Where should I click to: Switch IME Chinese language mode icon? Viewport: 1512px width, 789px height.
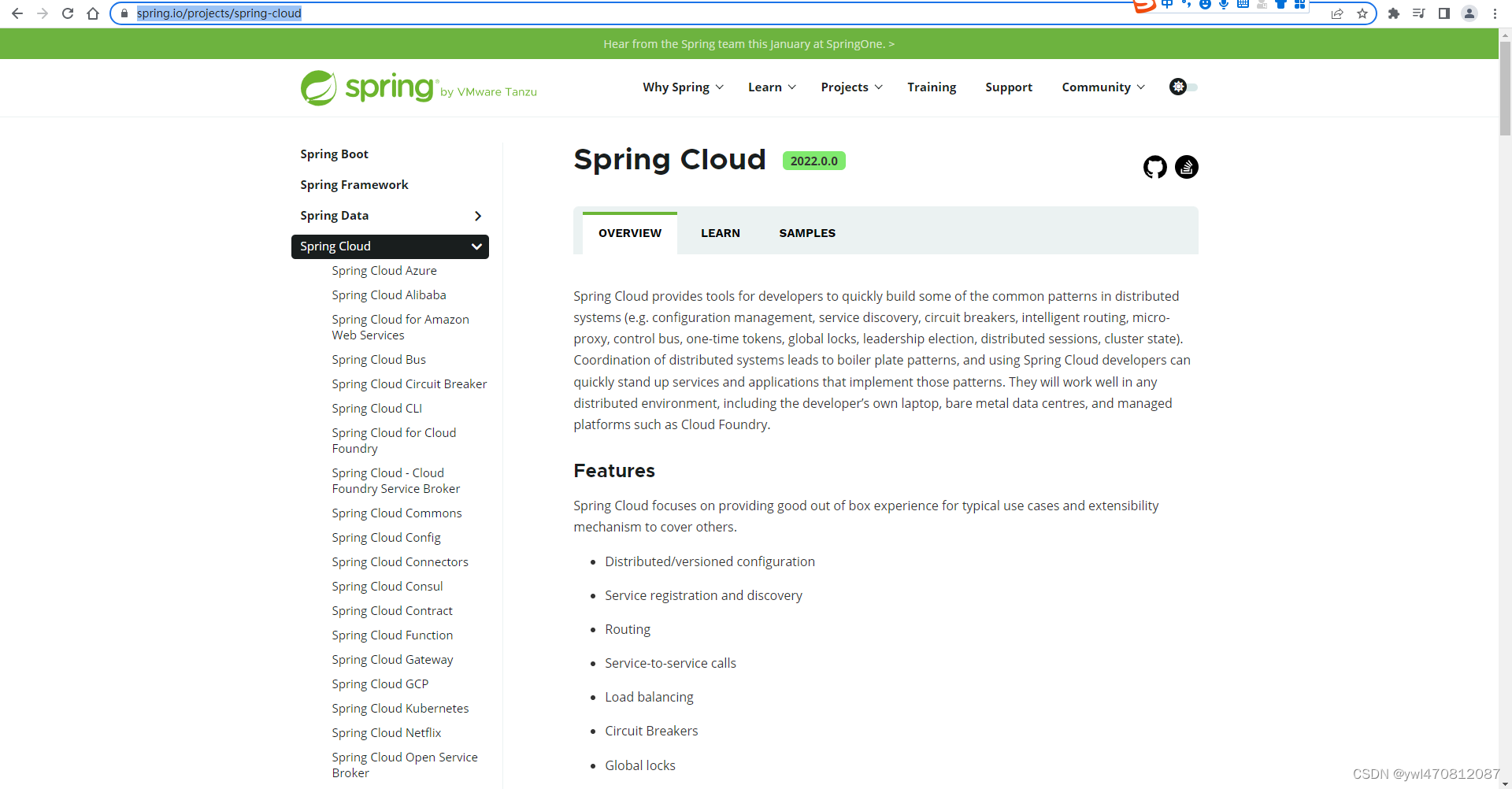tap(1167, 5)
